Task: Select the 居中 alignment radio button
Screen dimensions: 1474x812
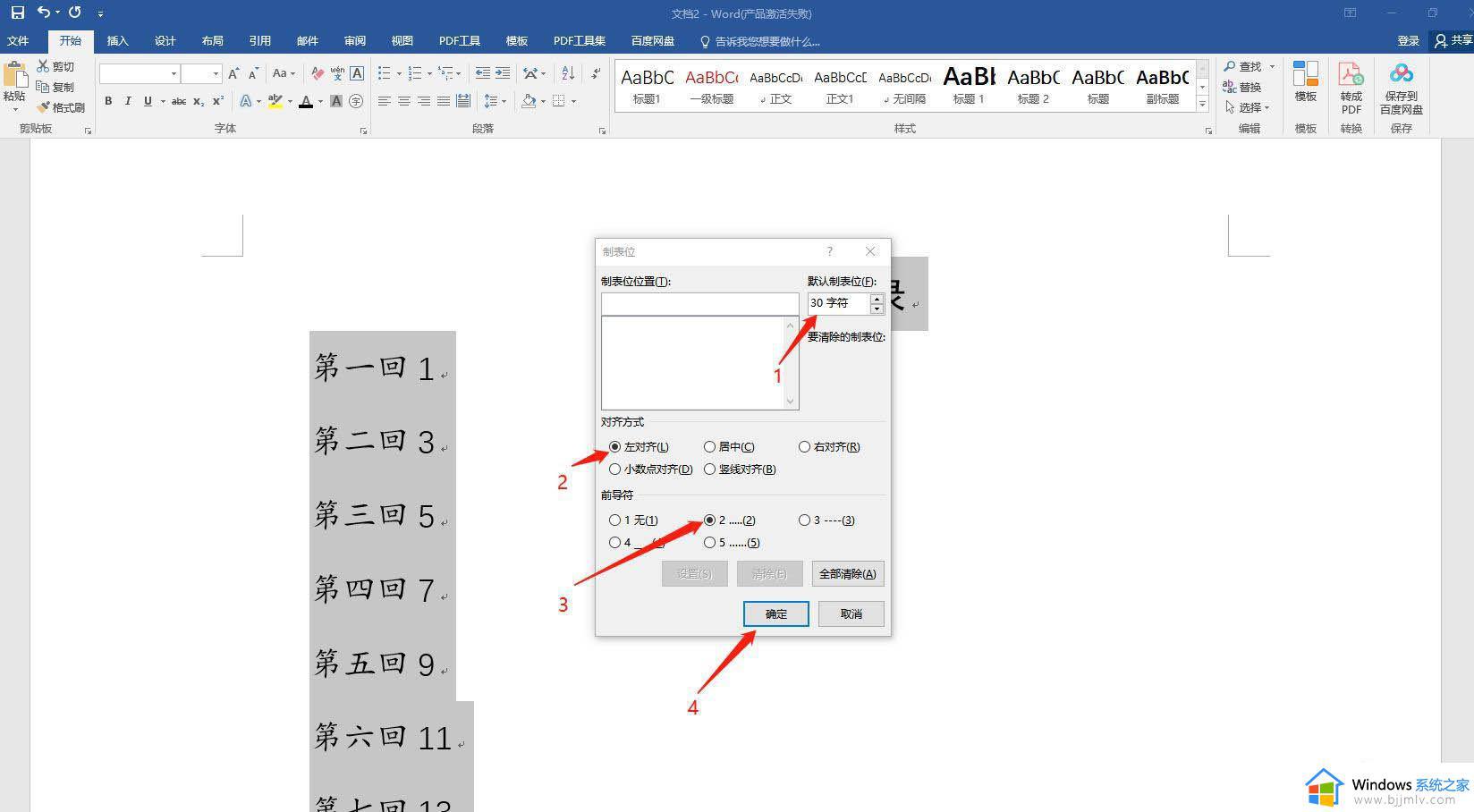Action: coord(709,446)
